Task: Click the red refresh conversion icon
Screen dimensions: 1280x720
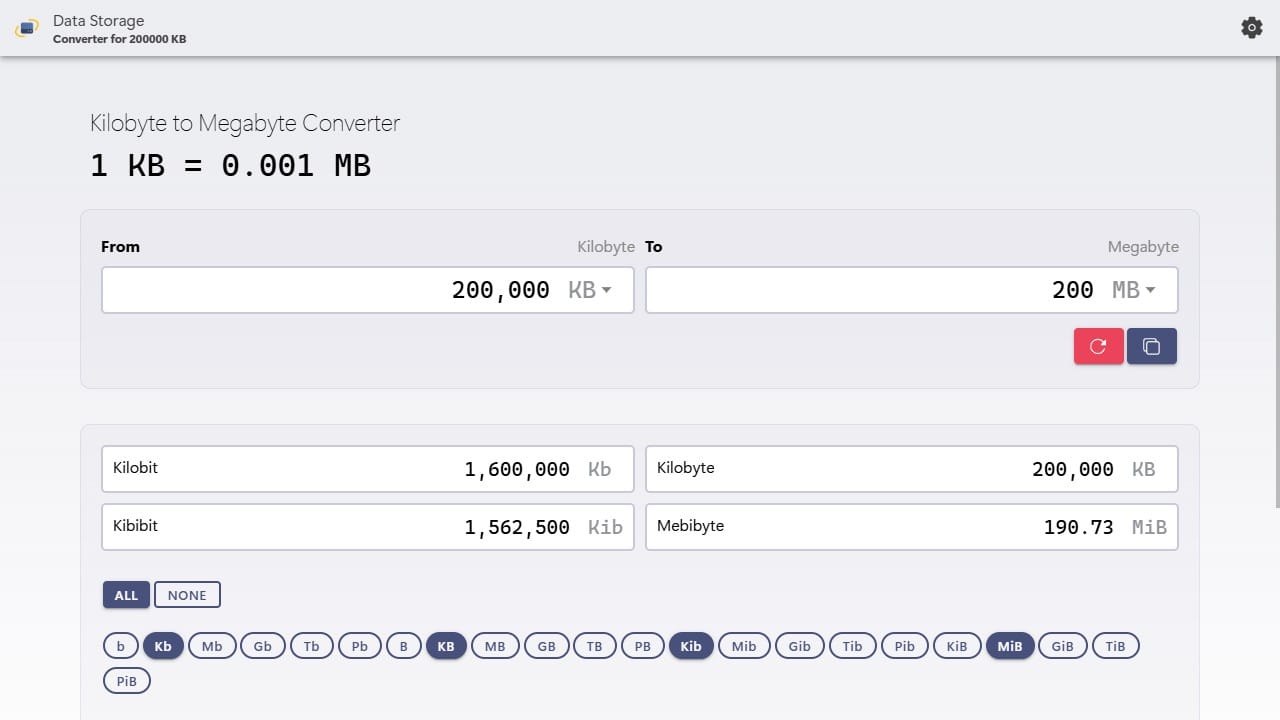Action: click(1098, 345)
